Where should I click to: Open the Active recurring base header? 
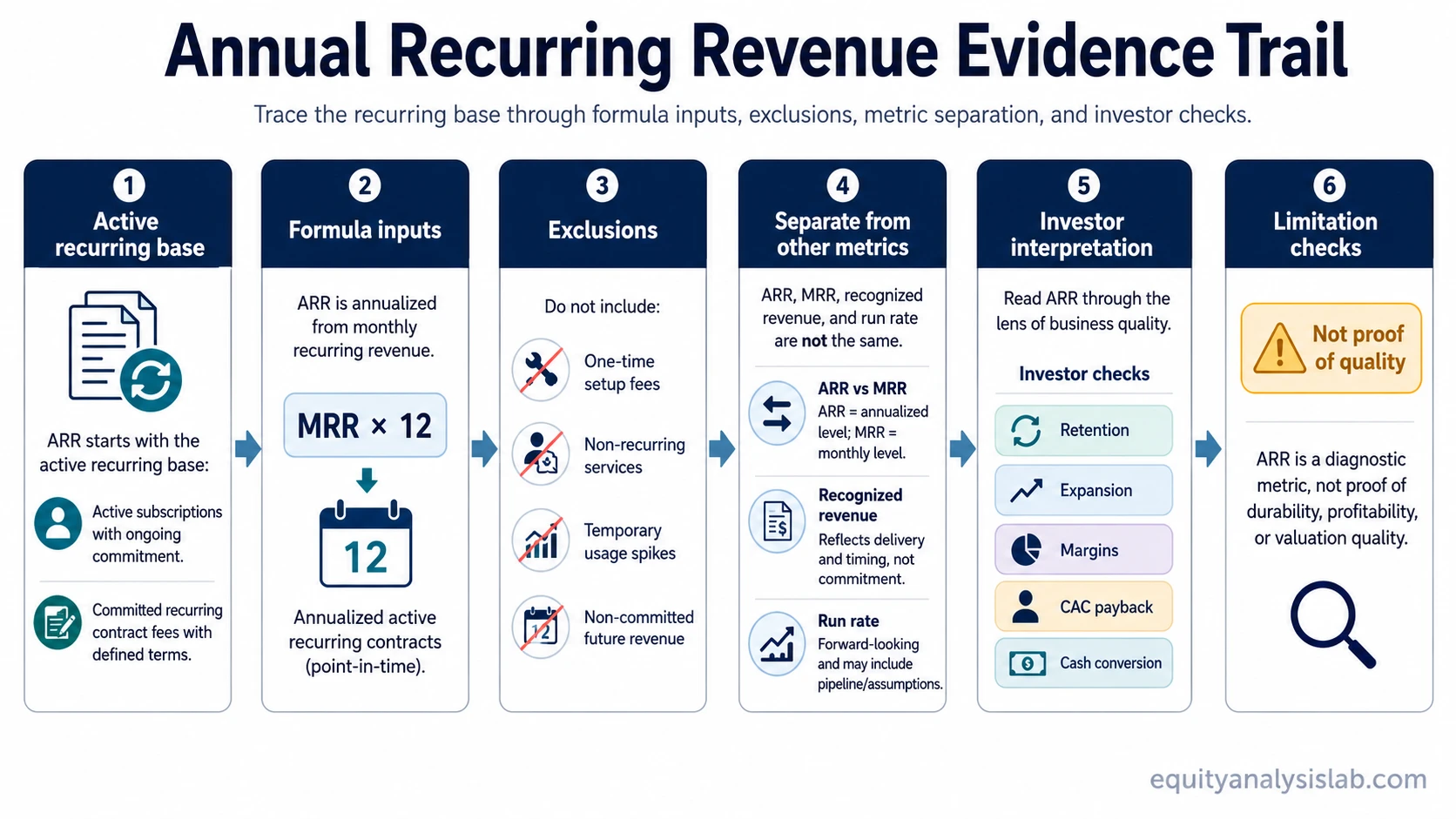pyautogui.click(x=128, y=213)
